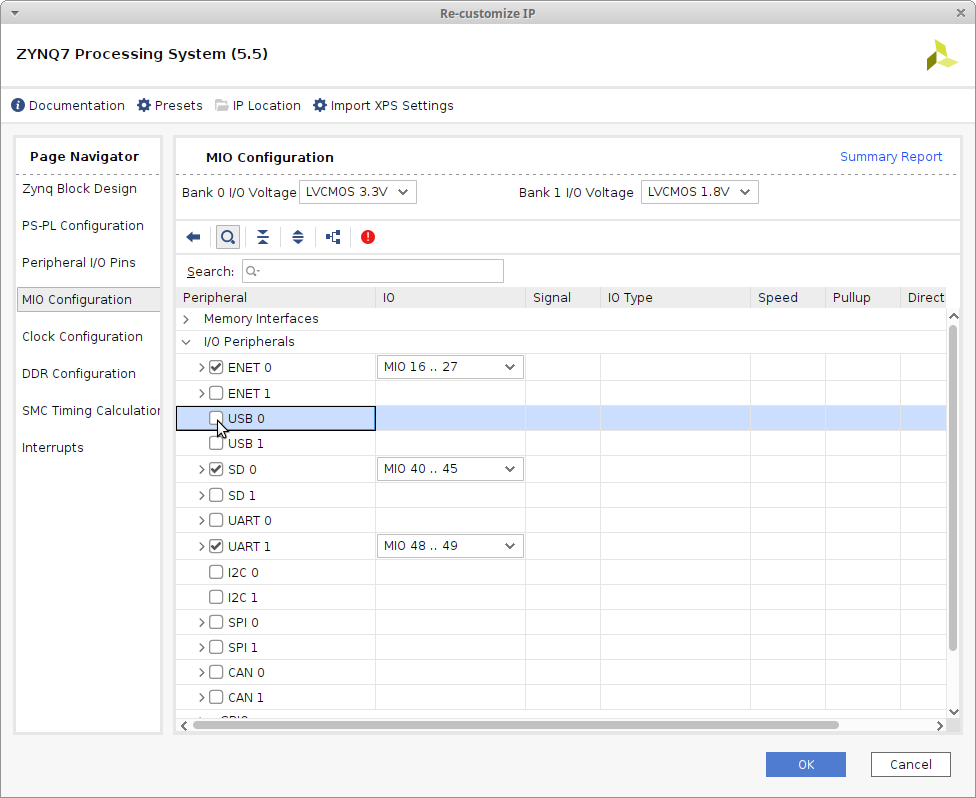Enable the USB 0 checkbox
976x798 pixels.
point(216,418)
